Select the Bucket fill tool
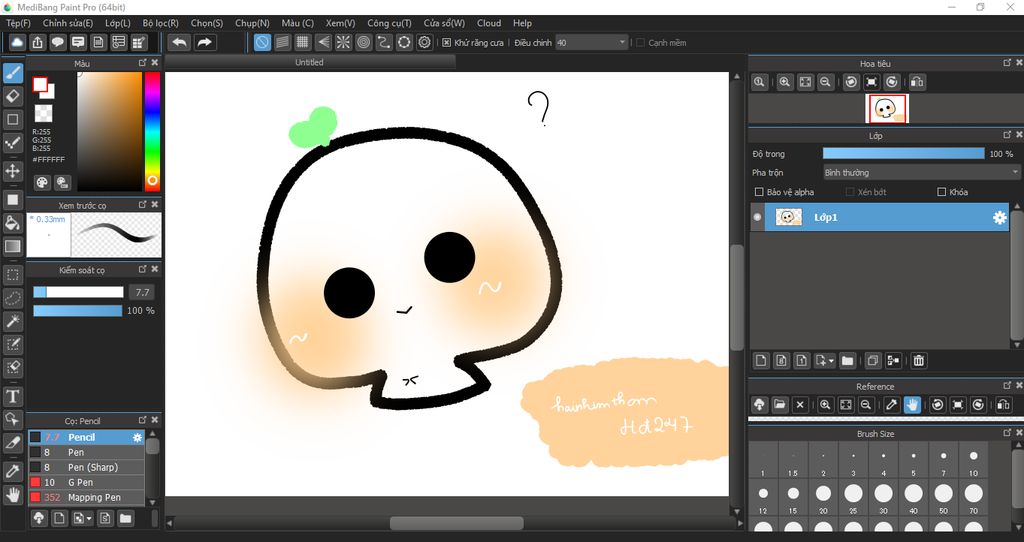 pyautogui.click(x=13, y=222)
